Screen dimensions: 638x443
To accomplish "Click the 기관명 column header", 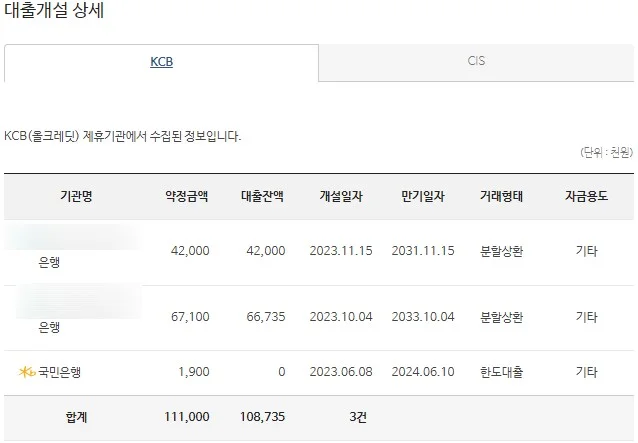I will tap(76, 196).
